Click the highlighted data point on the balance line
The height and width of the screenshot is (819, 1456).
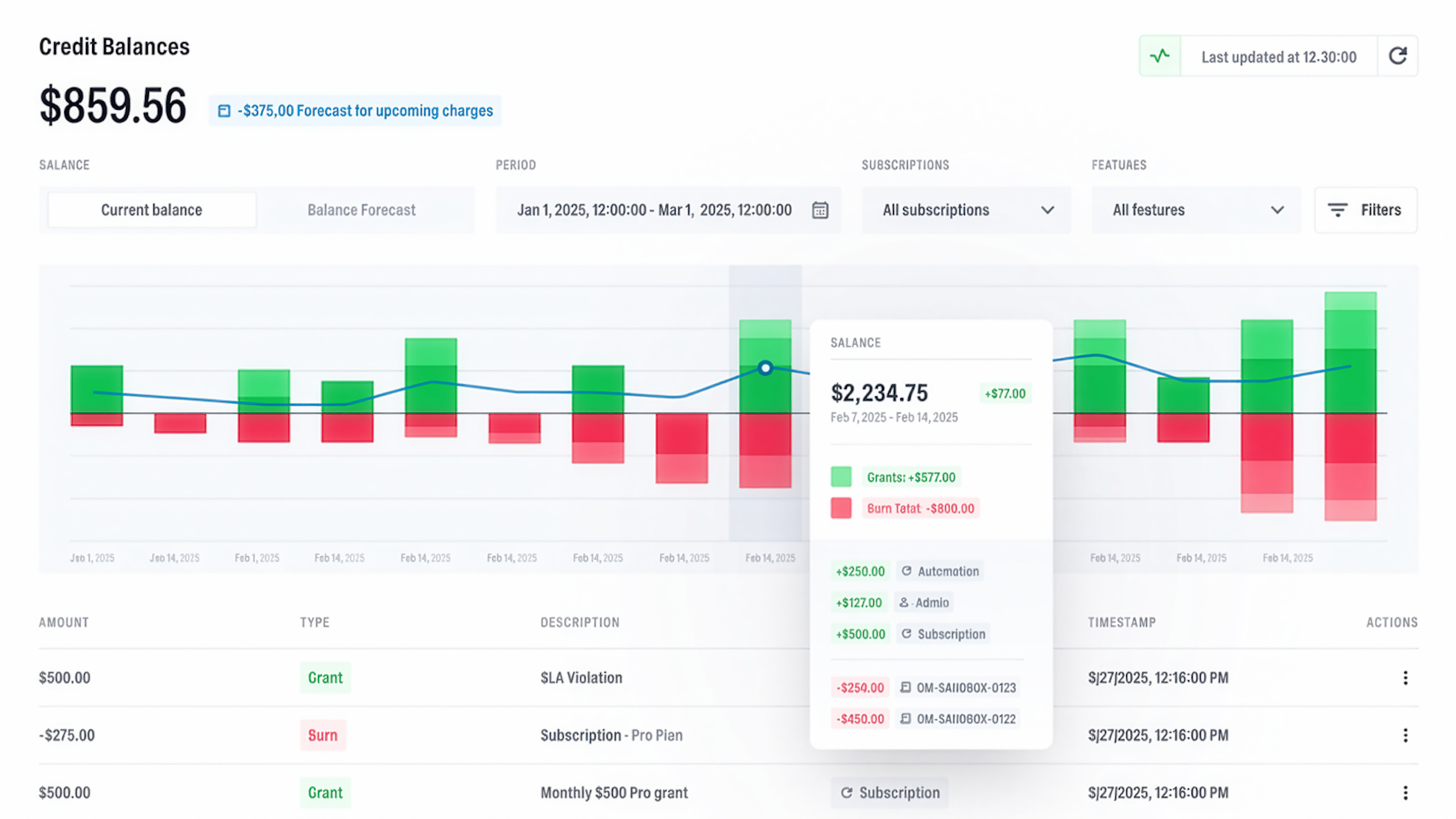click(766, 368)
